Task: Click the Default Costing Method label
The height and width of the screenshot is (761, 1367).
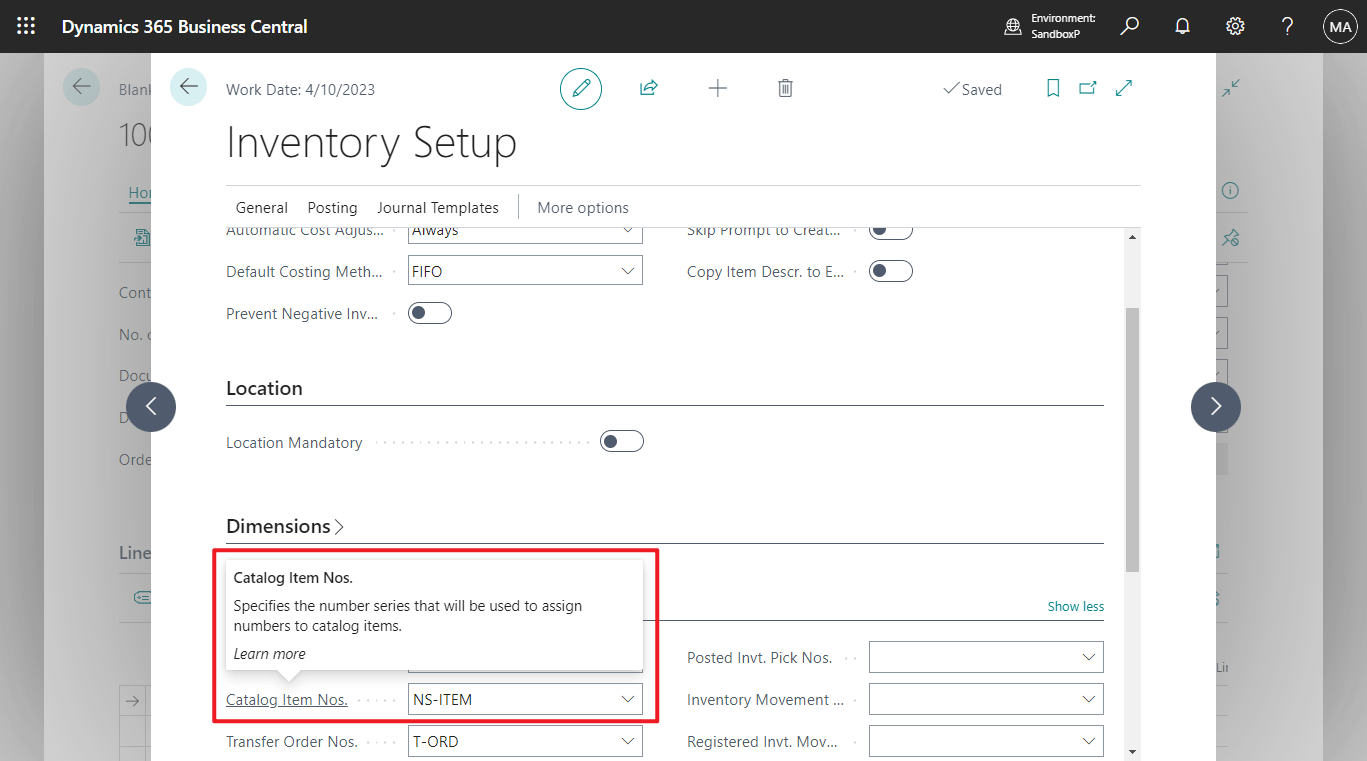Action: 304,272
